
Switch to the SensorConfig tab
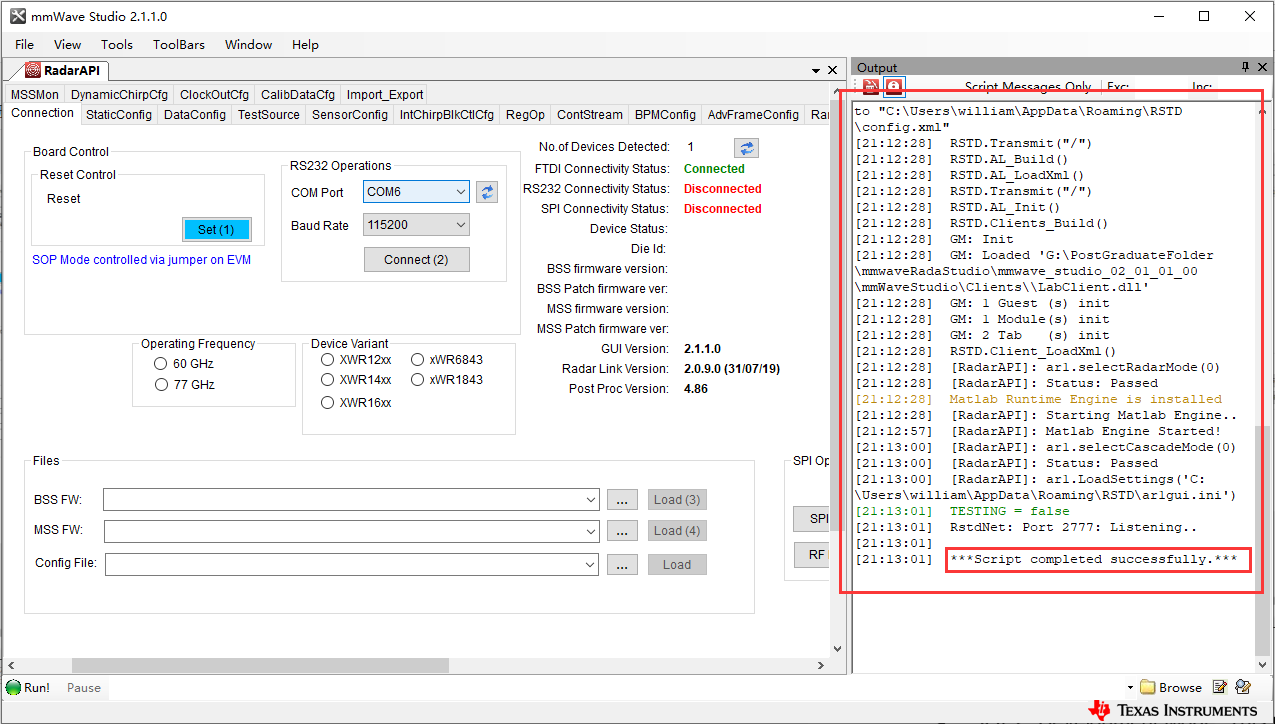[x=350, y=115]
